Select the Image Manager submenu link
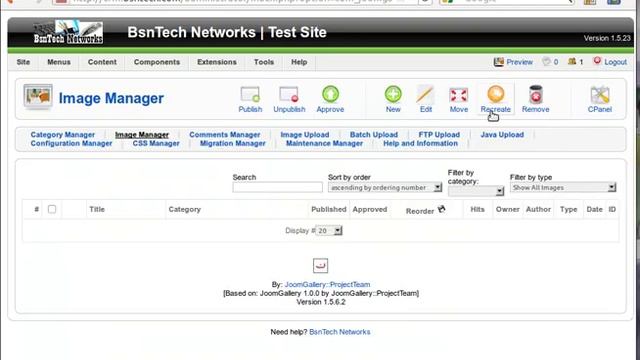 (142, 135)
